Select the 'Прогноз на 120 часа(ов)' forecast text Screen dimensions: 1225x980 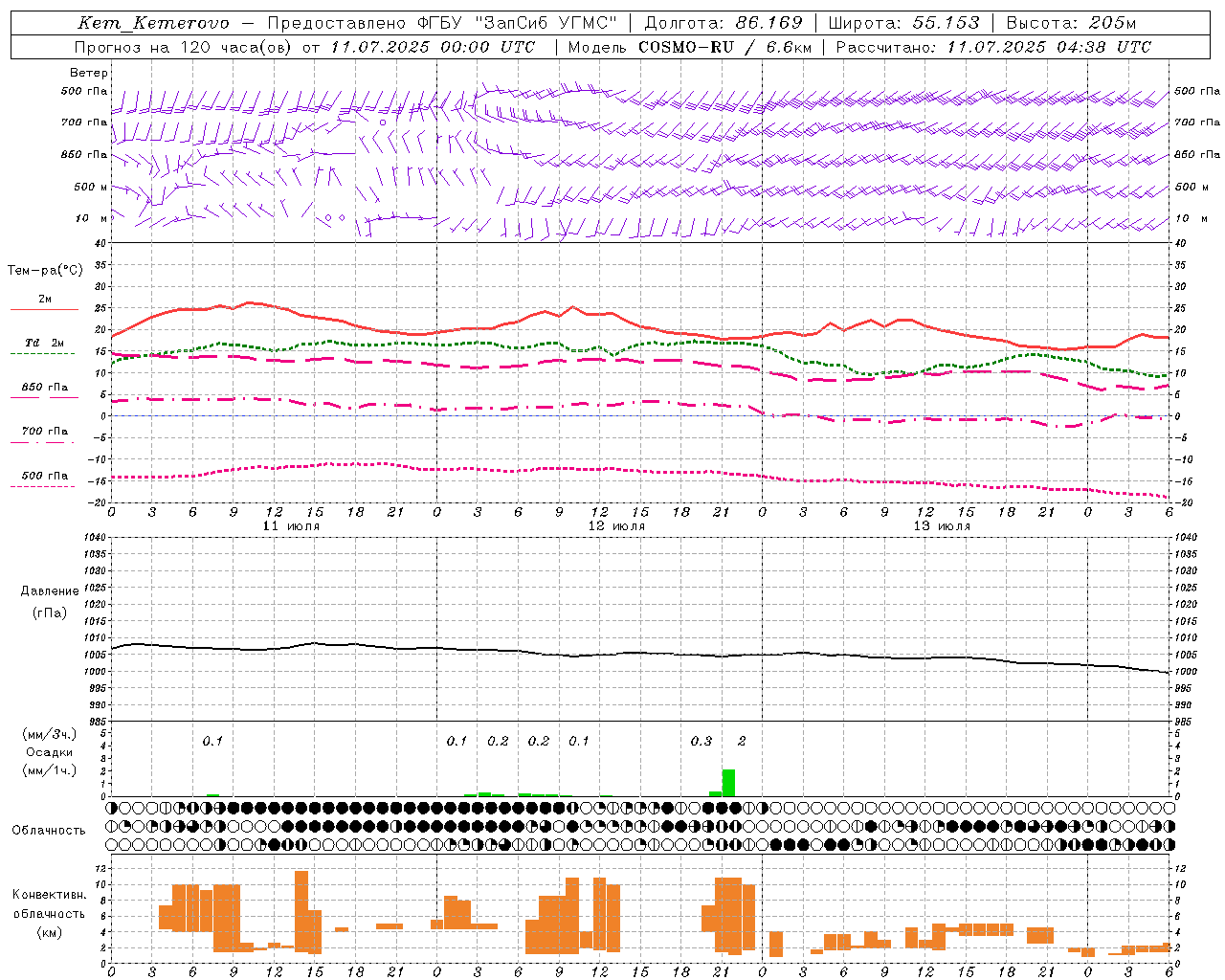click(184, 47)
